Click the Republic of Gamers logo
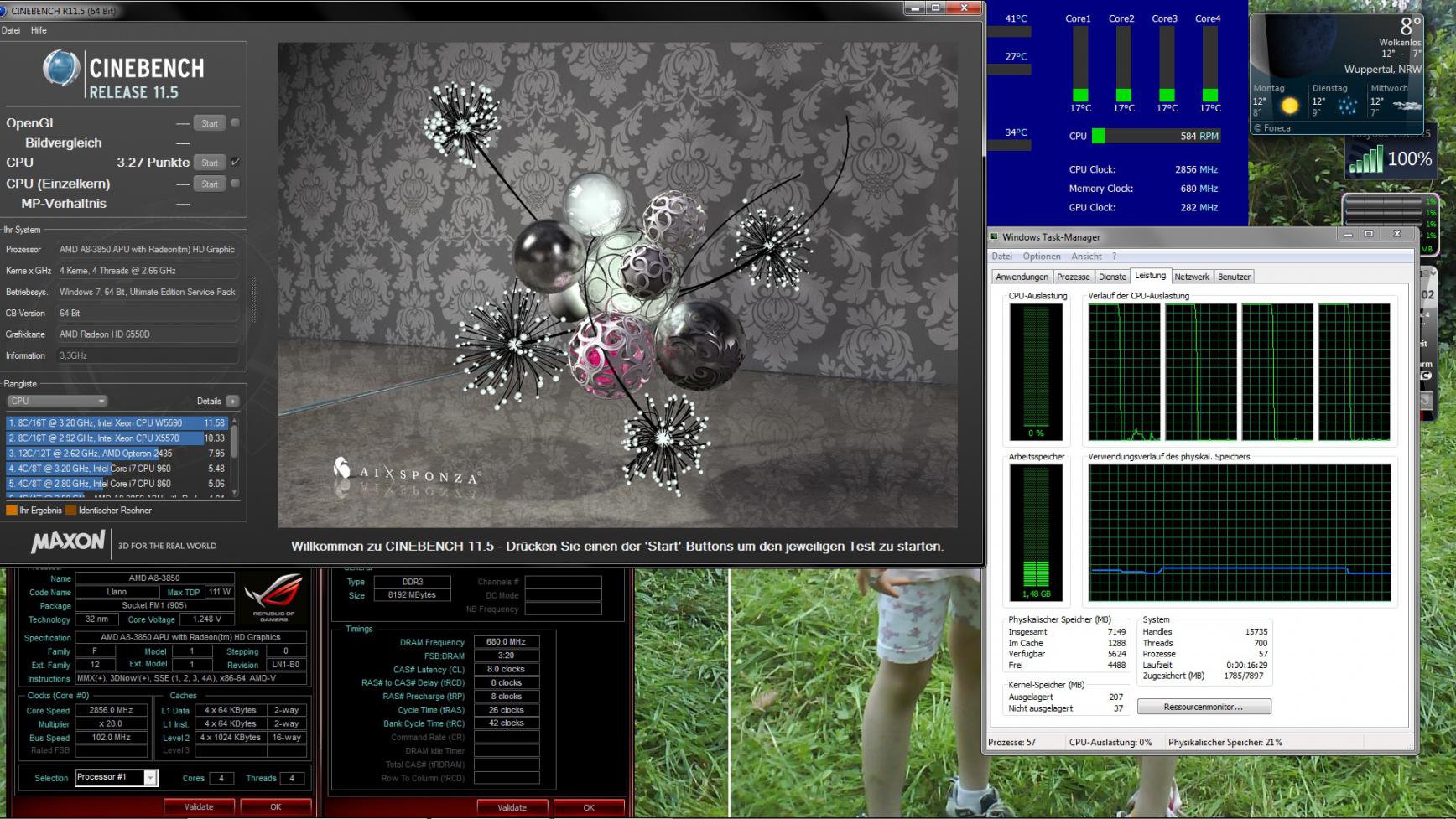The height and width of the screenshot is (819, 1456). [x=274, y=597]
